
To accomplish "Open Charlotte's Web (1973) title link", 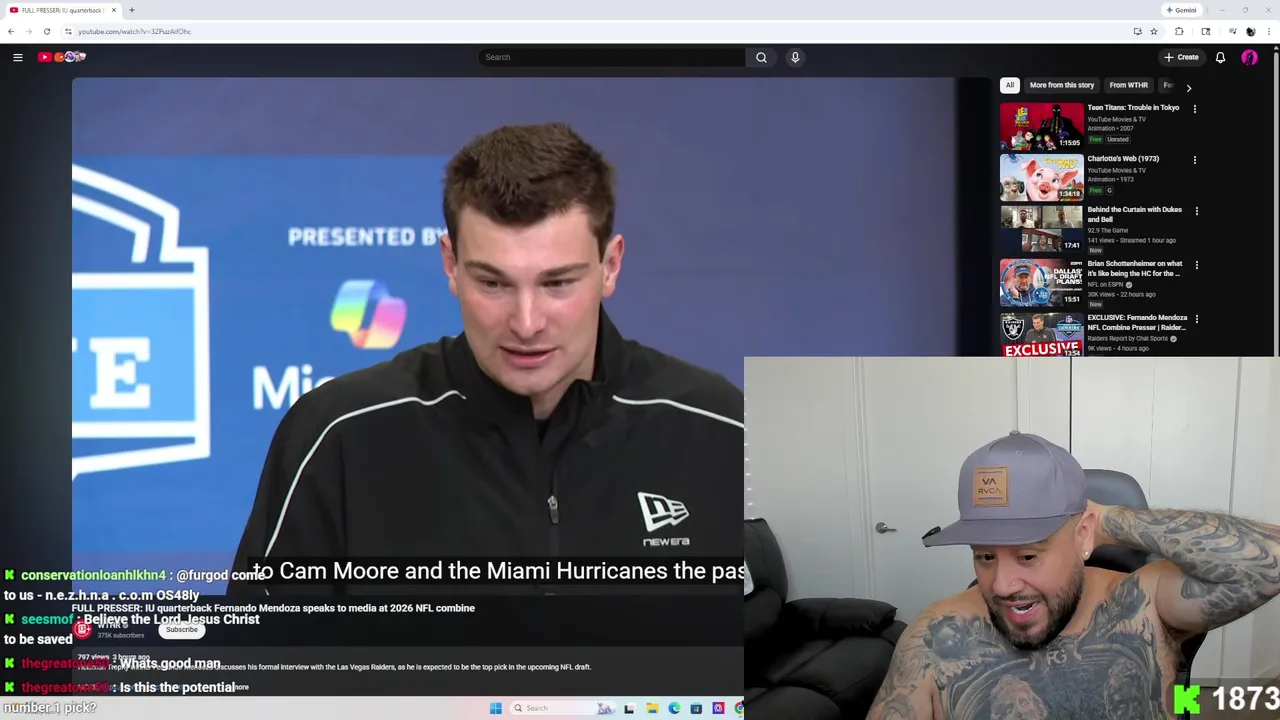I will 1123,159.
